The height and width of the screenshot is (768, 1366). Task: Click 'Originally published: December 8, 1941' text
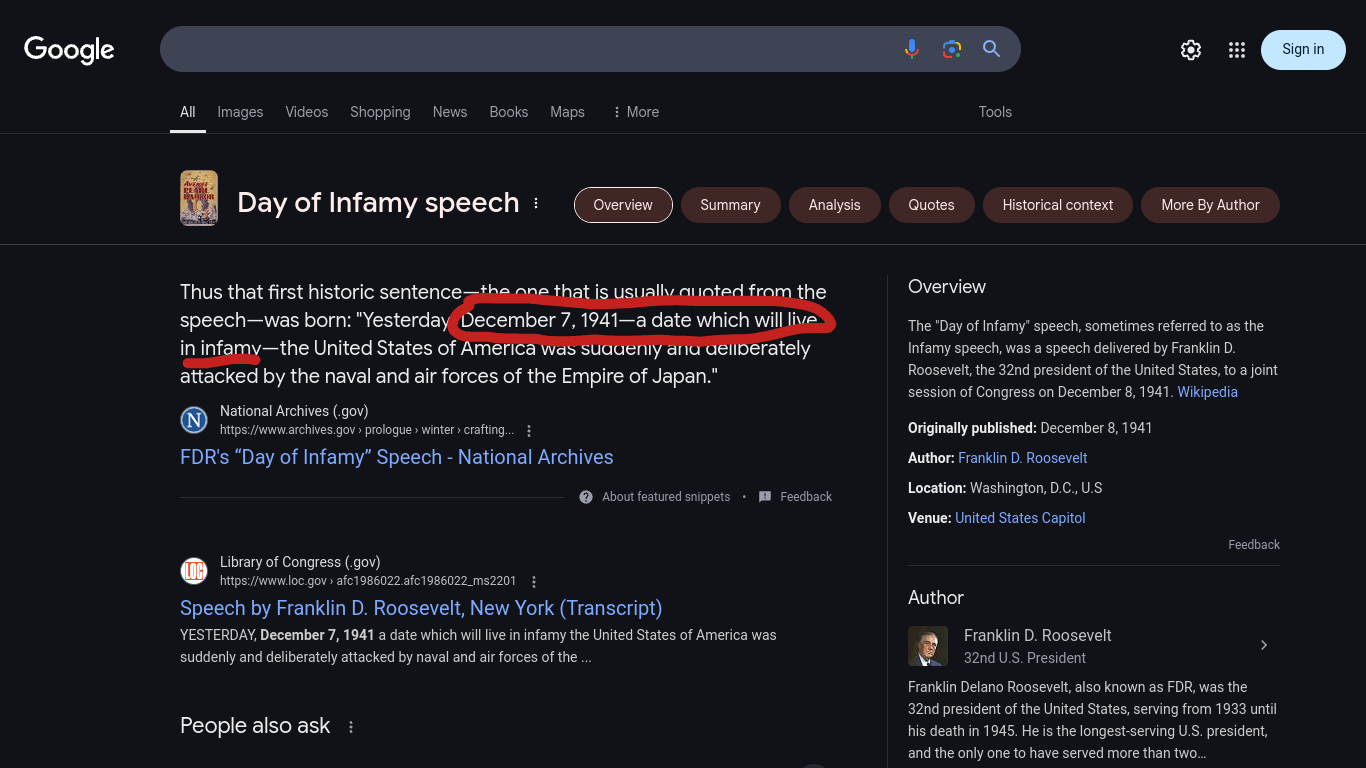(x=1030, y=428)
